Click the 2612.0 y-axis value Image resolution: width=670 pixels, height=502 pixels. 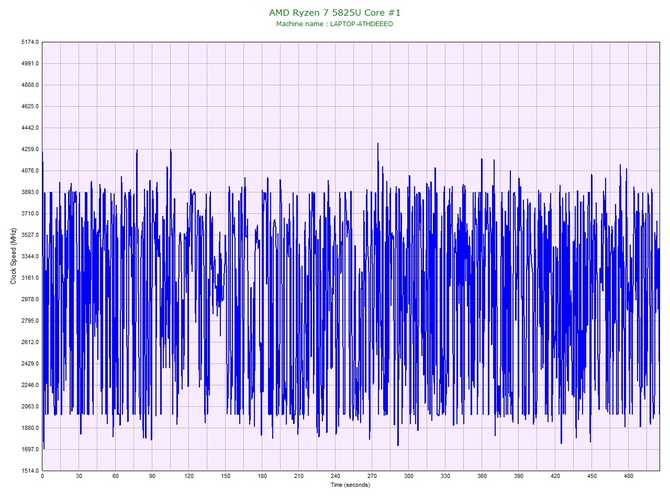[30, 342]
